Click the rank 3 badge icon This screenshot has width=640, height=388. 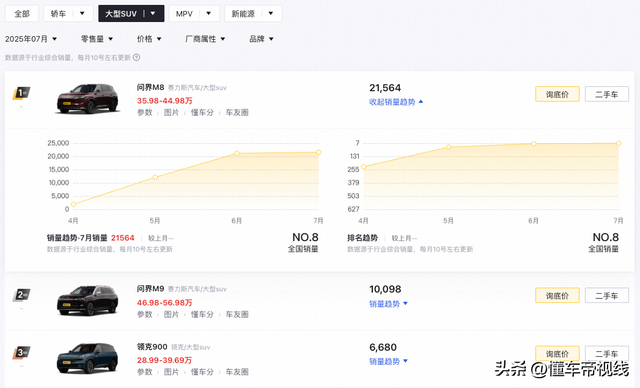21,352
